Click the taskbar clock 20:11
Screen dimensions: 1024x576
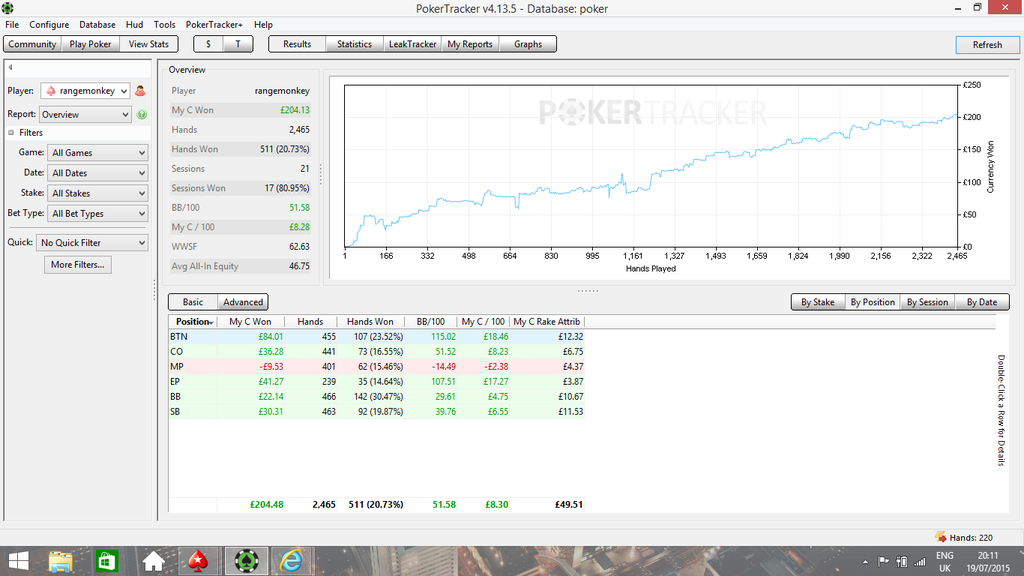point(987,556)
